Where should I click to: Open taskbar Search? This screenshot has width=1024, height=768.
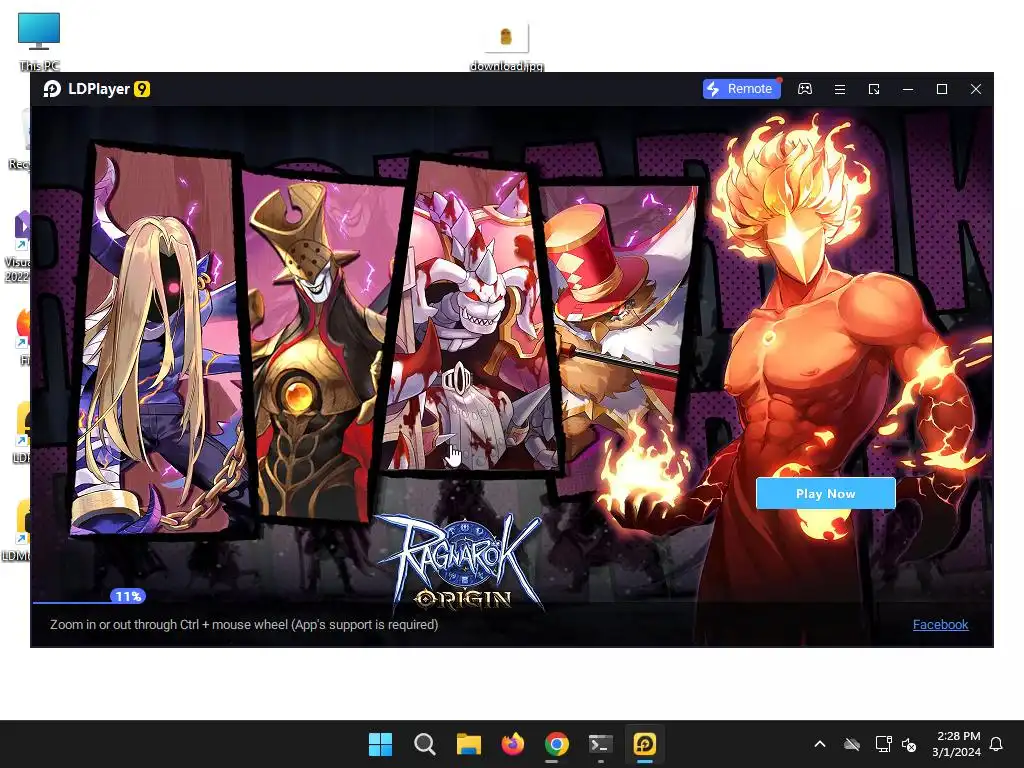[x=424, y=744]
